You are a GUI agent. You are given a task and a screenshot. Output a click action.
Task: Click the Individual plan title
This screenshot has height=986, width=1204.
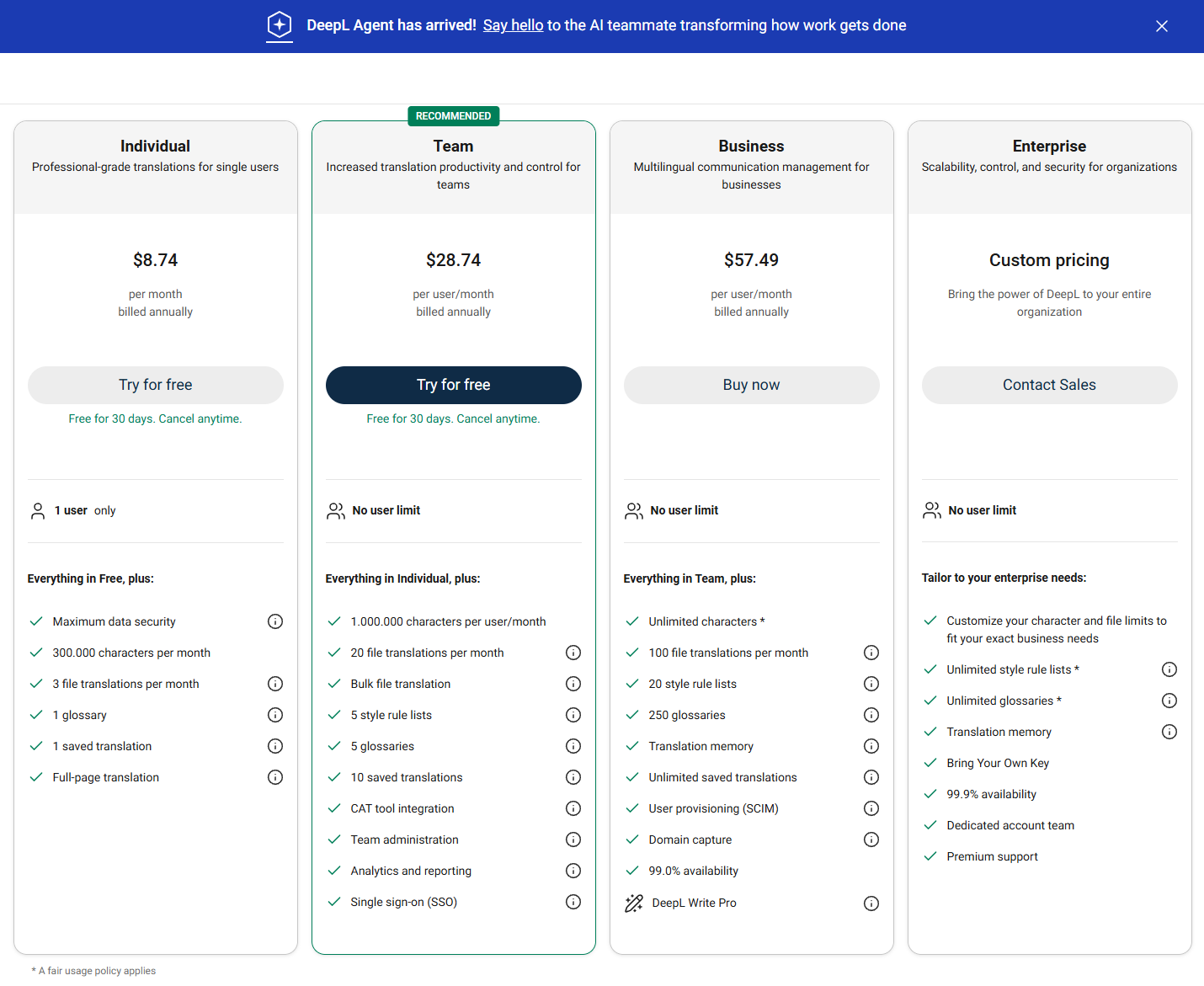156,146
